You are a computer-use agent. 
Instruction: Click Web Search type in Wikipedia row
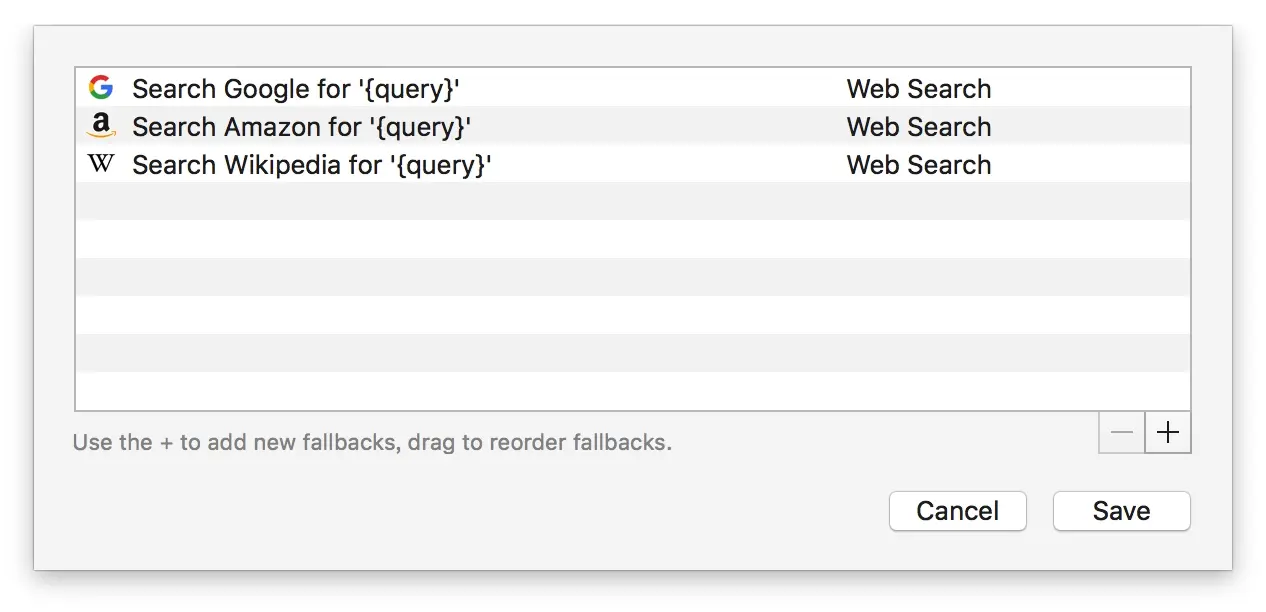pos(918,165)
